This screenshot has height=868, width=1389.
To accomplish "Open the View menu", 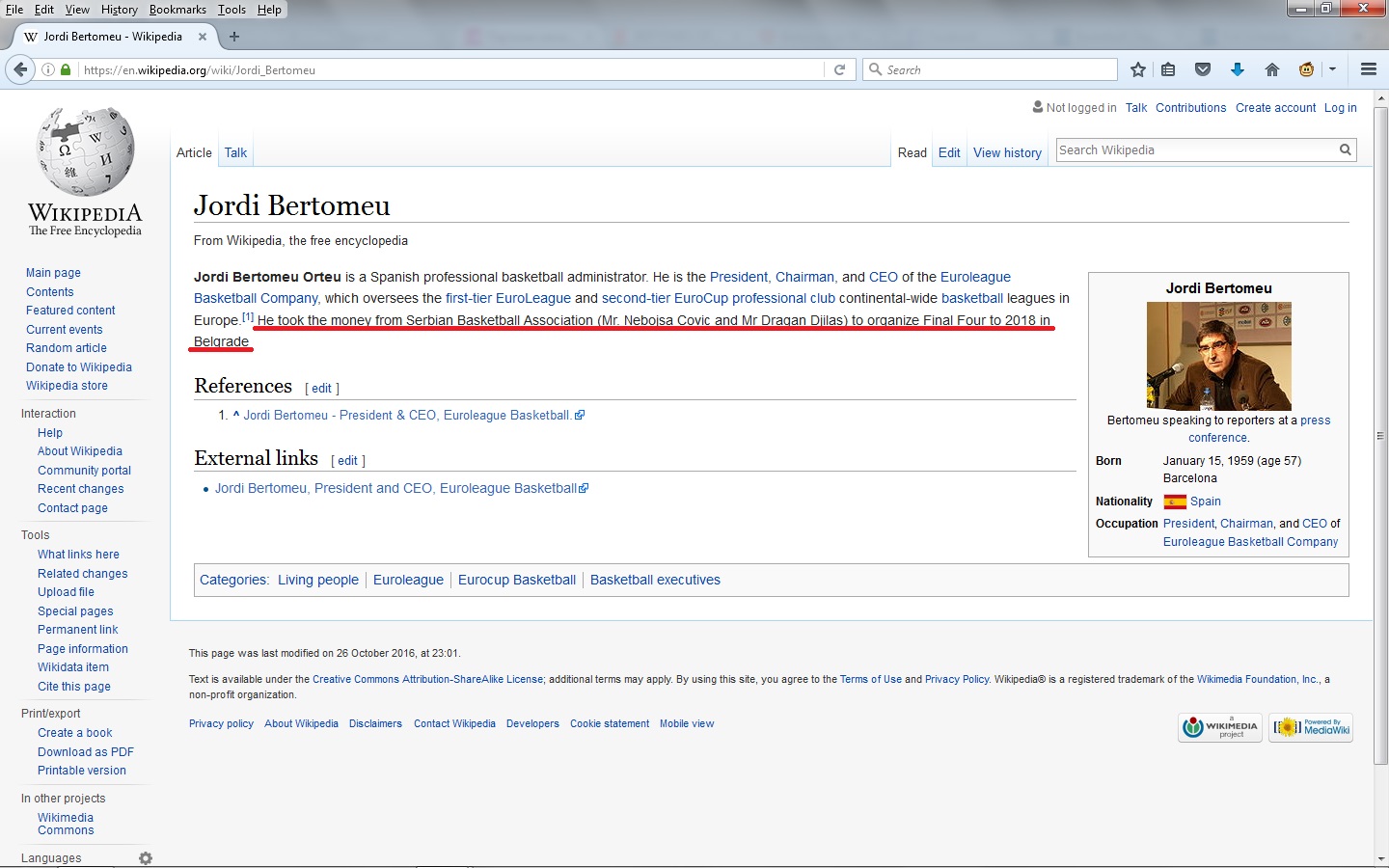I will (77, 10).
